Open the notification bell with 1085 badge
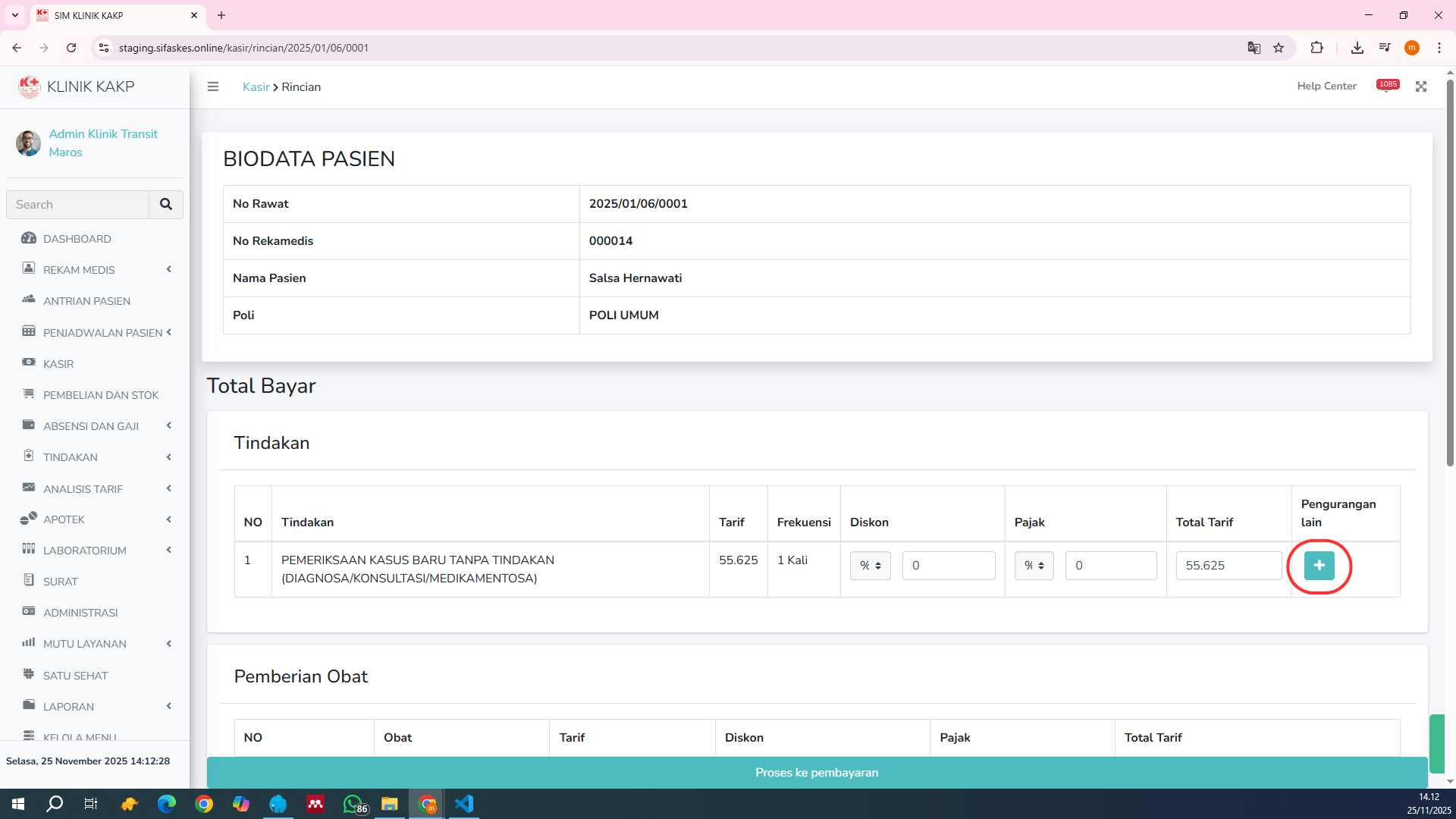This screenshot has height=819, width=1456. 1387,86
